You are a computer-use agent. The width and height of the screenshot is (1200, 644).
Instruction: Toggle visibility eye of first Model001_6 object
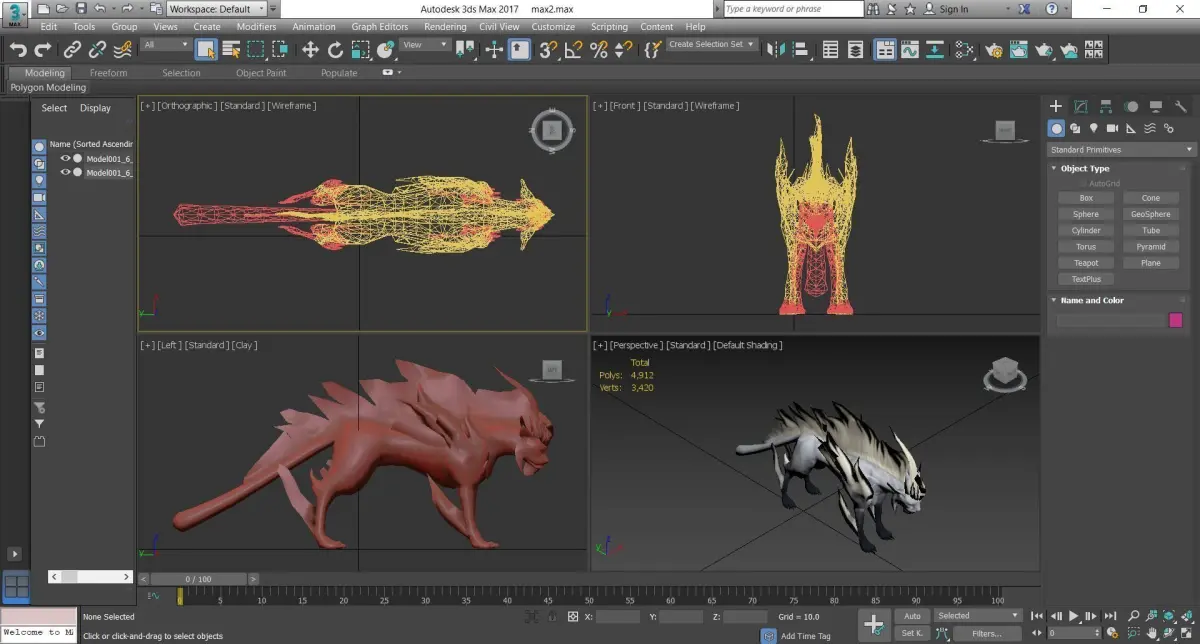(x=66, y=158)
